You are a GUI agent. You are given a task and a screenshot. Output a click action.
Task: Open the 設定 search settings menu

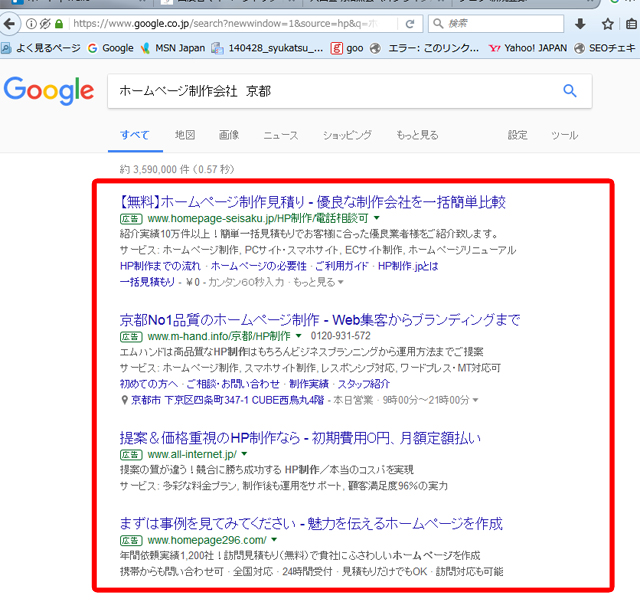click(518, 135)
